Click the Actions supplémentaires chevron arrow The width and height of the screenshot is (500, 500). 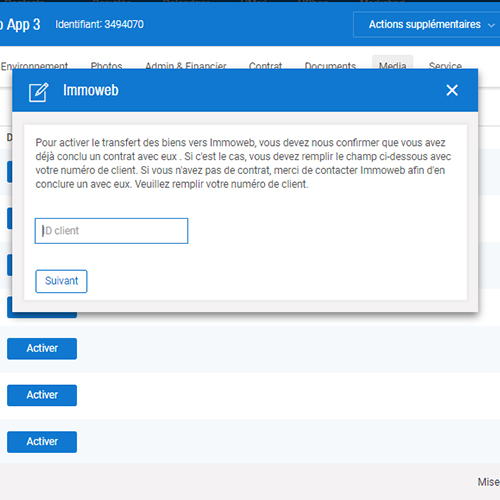[491, 25]
